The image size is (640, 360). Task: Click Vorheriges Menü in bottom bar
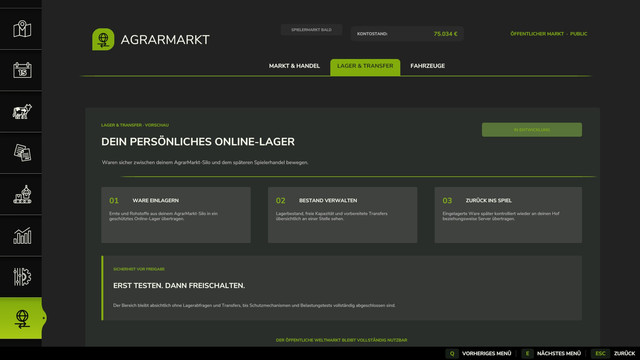point(487,353)
